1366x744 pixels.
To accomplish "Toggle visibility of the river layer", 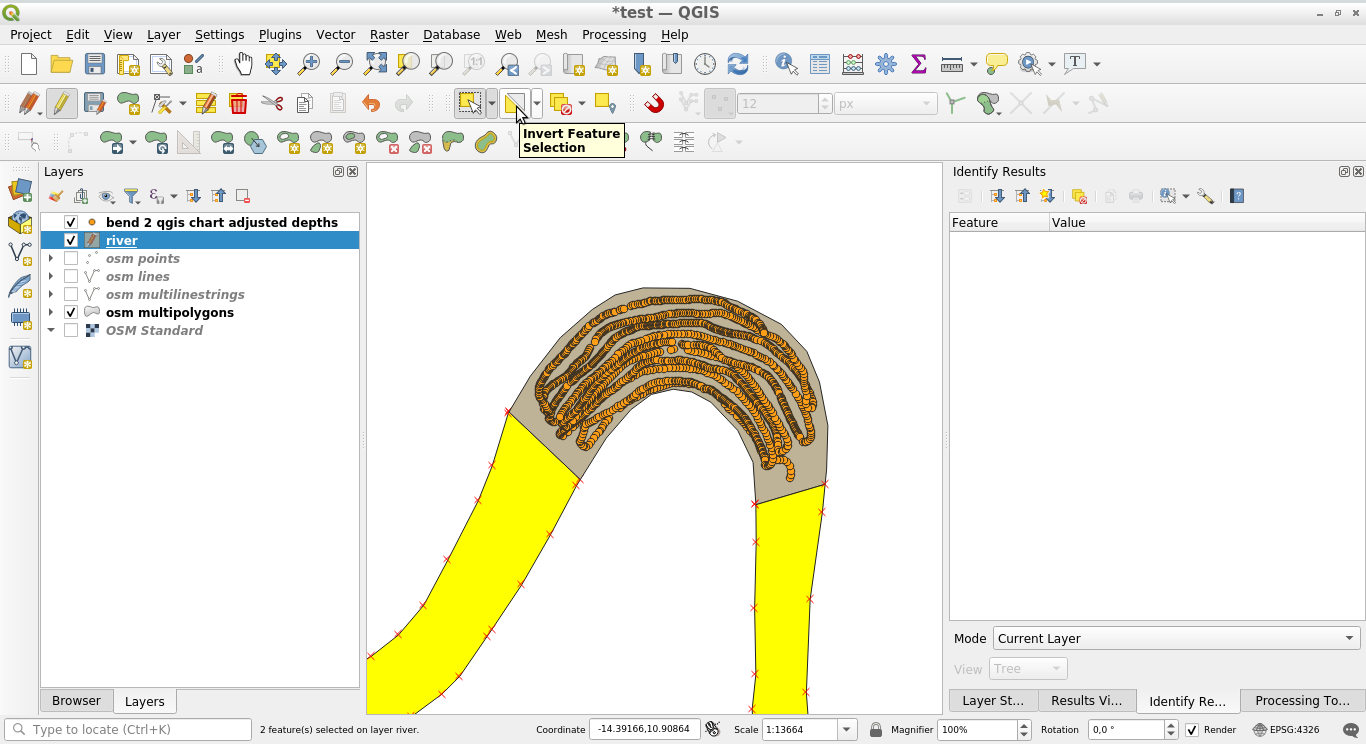I will tap(71, 240).
